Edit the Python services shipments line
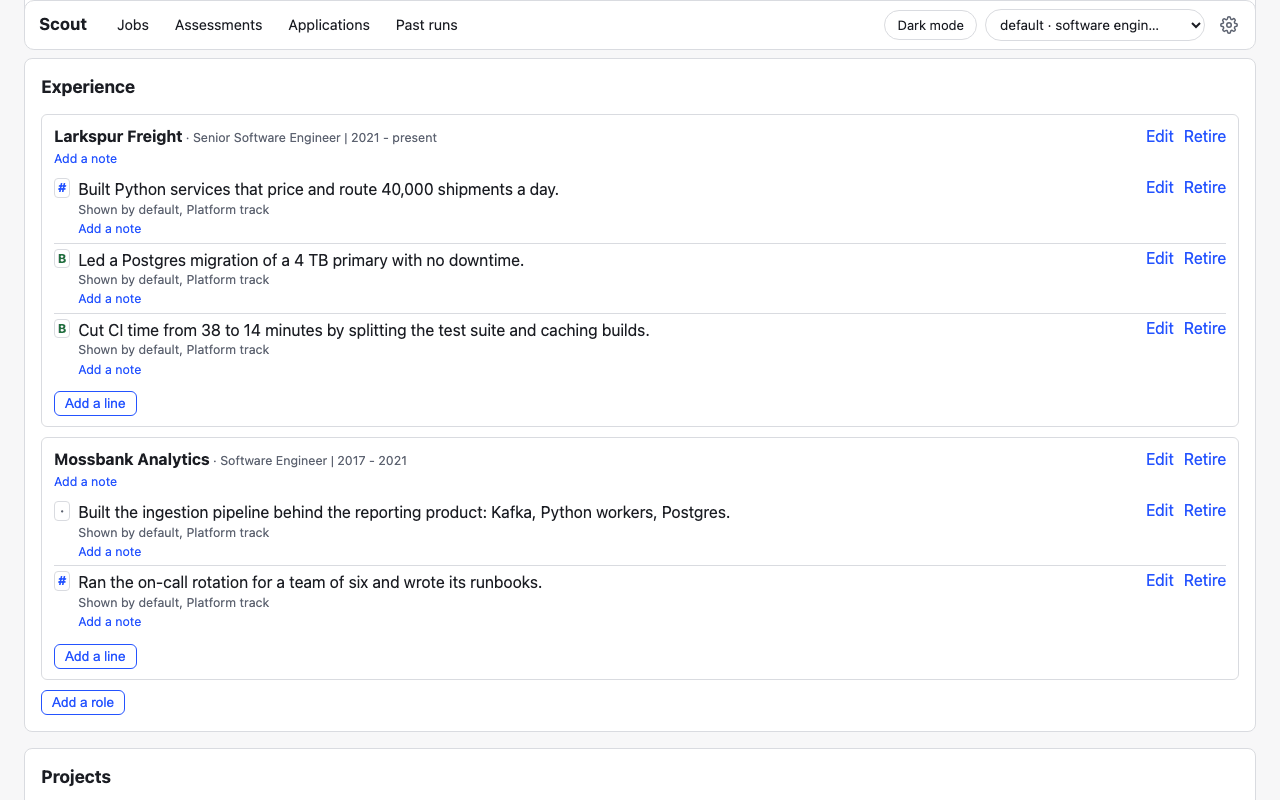The height and width of the screenshot is (800, 1280). tap(1159, 187)
